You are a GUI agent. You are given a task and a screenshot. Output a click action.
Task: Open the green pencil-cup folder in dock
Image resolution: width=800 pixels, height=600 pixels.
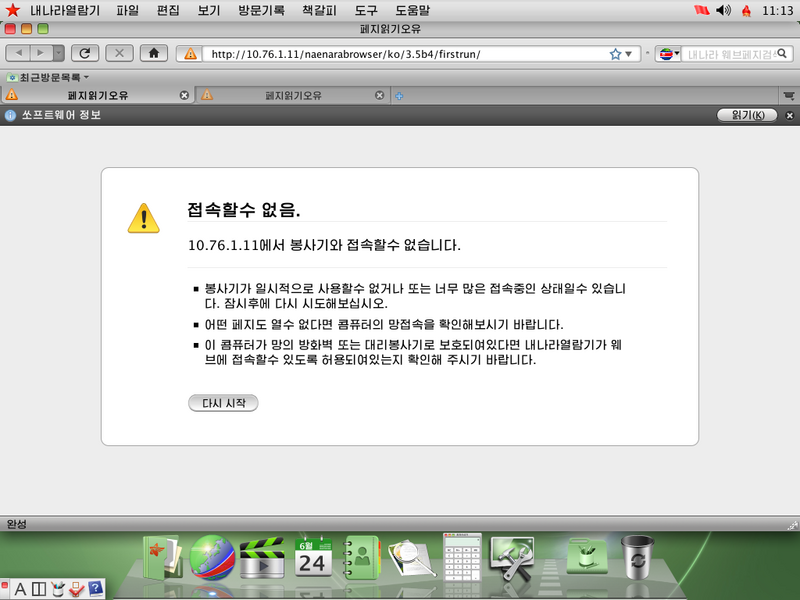587,557
